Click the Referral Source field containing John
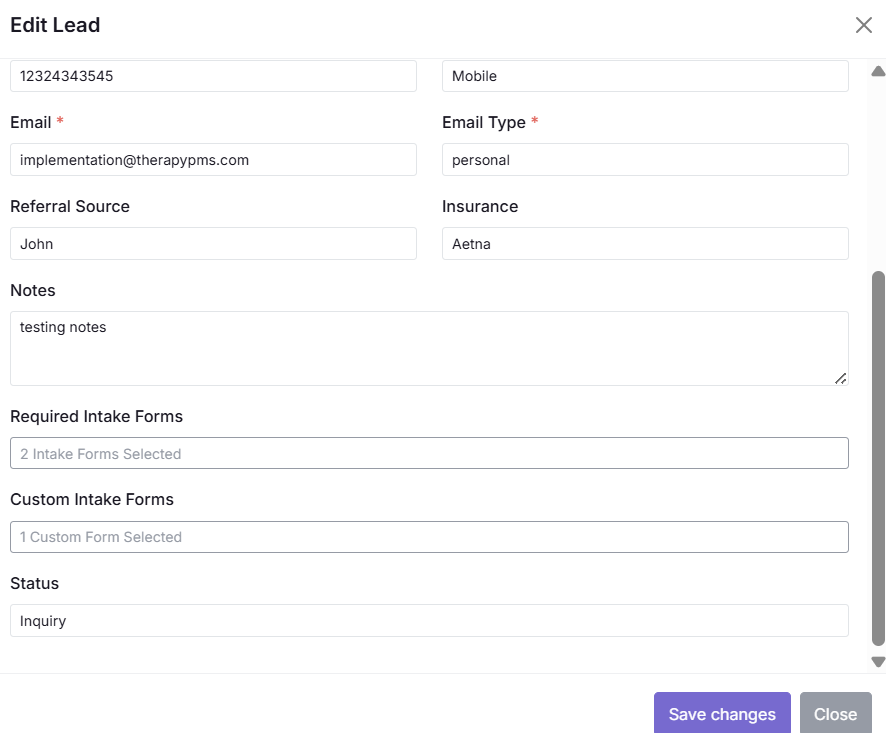This screenshot has height=733, width=886. [213, 244]
